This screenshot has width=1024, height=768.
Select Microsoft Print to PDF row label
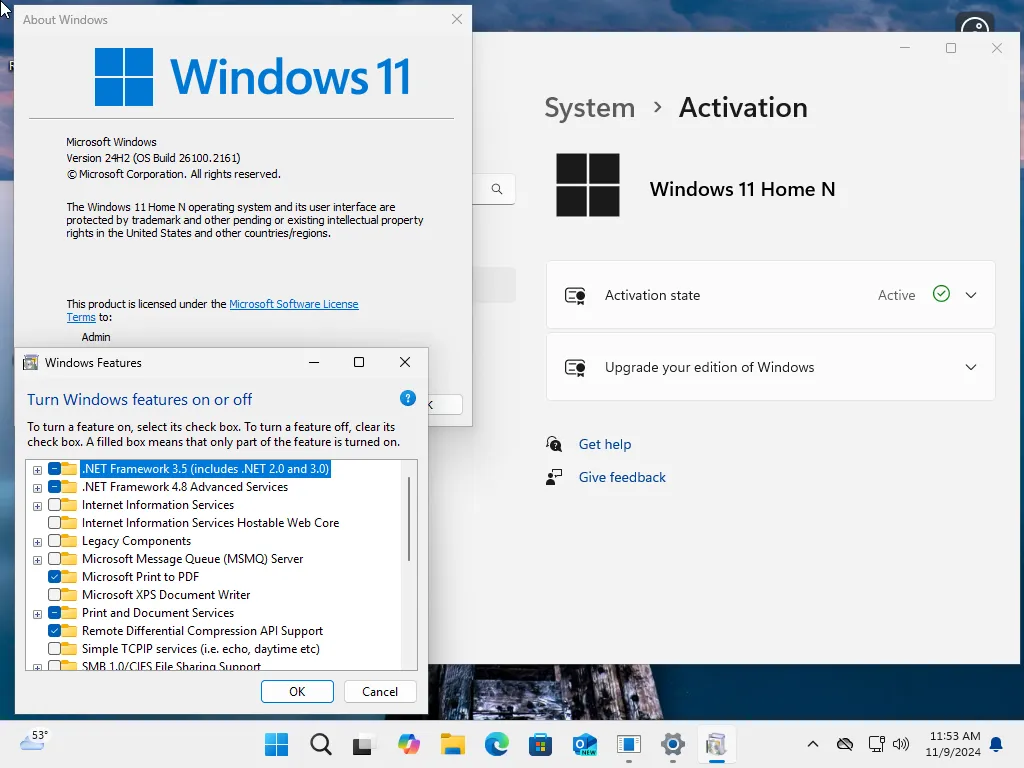tap(140, 577)
